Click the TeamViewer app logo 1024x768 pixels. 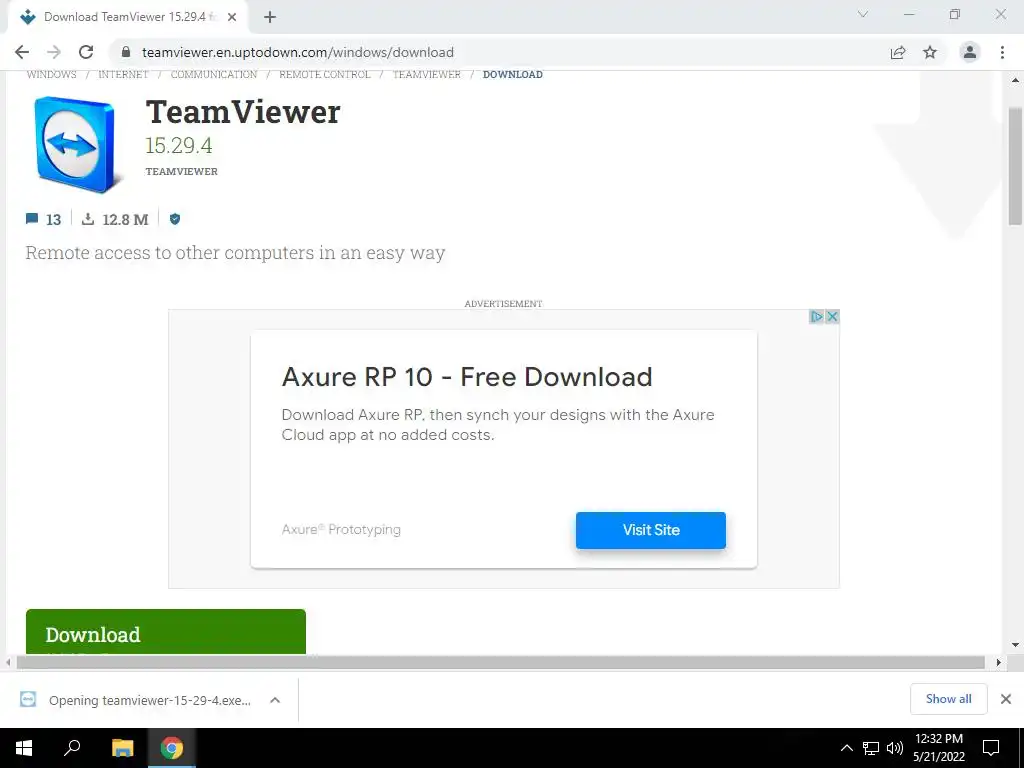(77, 144)
